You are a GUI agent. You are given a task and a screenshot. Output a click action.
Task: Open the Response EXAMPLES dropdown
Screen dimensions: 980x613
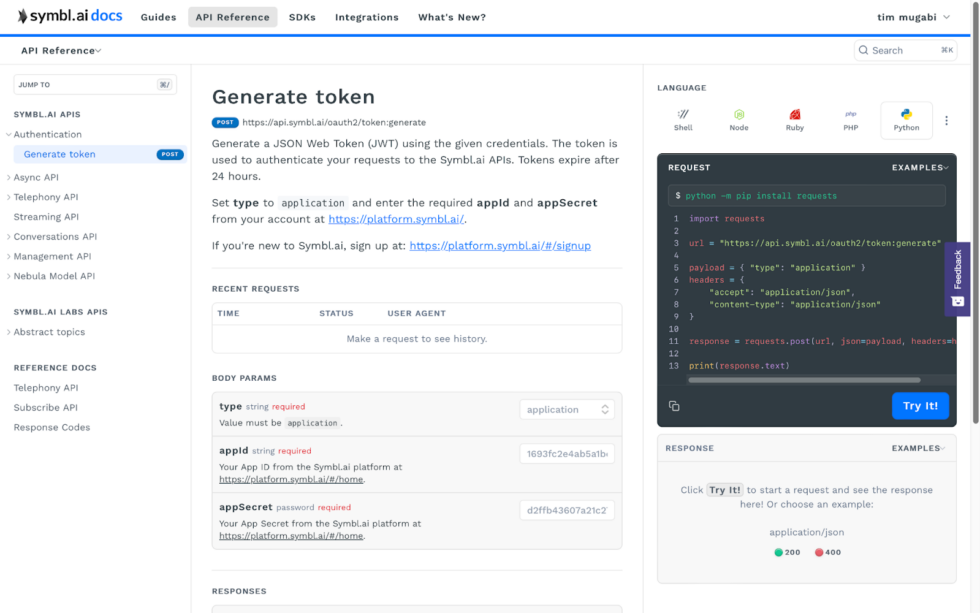click(919, 448)
